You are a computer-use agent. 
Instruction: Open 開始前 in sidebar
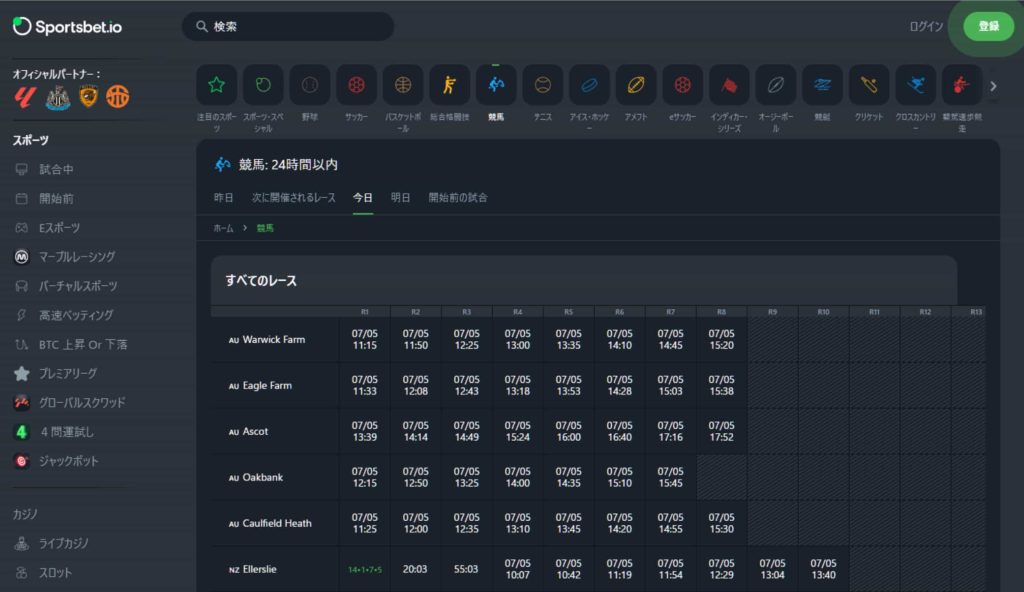pyautogui.click(x=56, y=199)
